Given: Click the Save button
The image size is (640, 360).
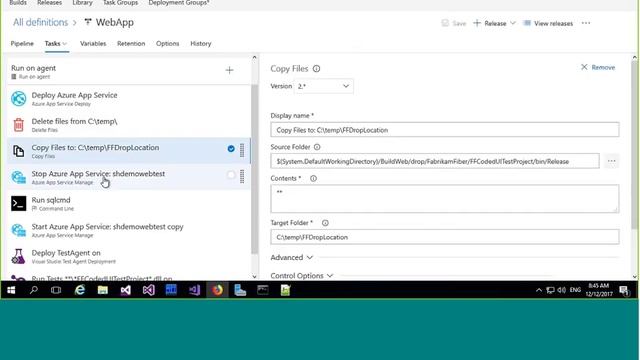Looking at the screenshot, I should (453, 23).
